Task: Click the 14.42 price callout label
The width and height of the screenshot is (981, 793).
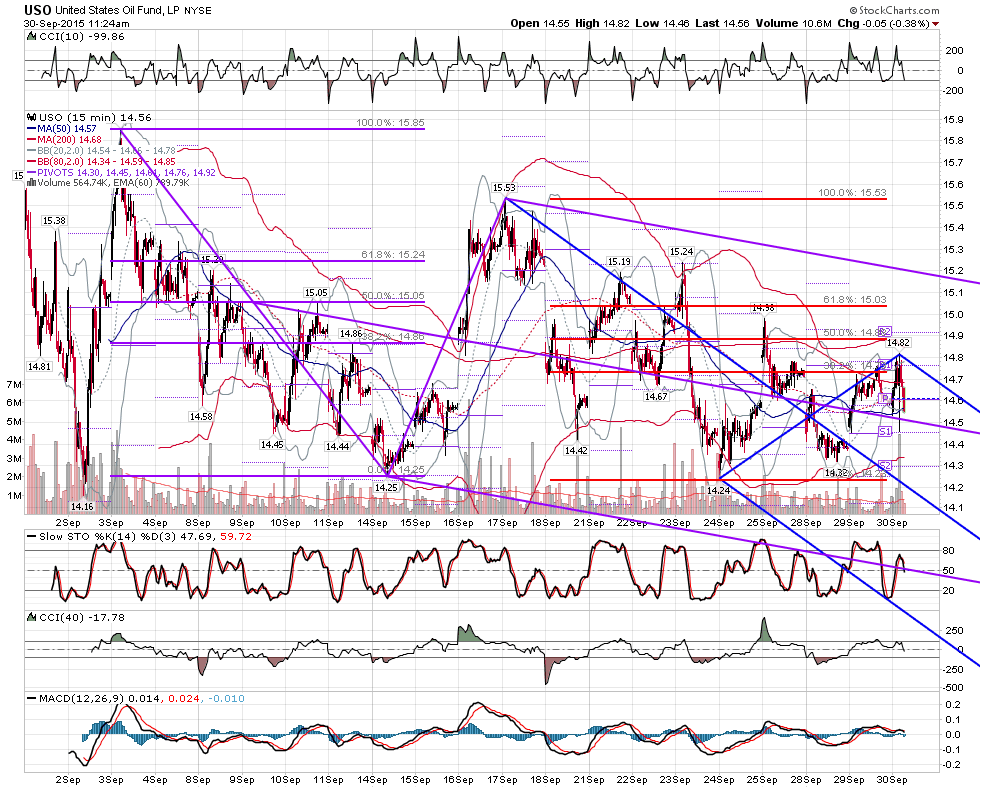Action: [x=576, y=450]
